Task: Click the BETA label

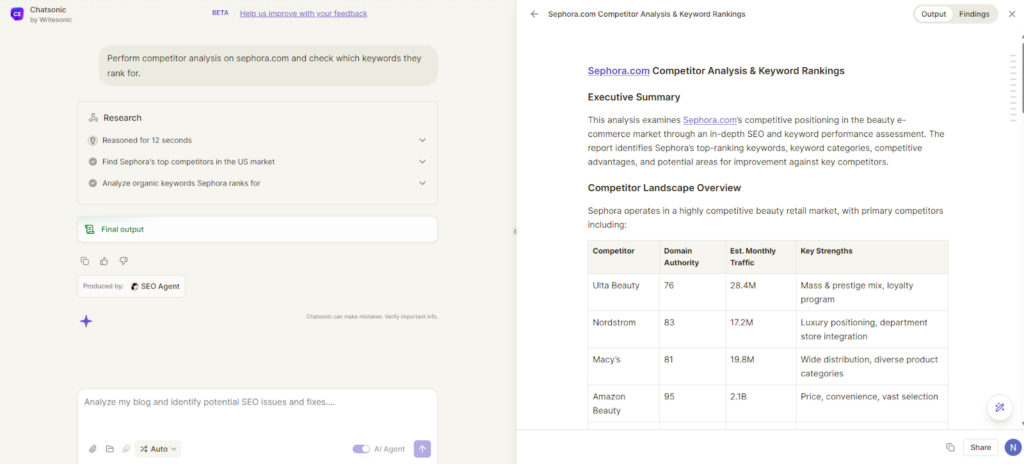Action: [x=220, y=13]
